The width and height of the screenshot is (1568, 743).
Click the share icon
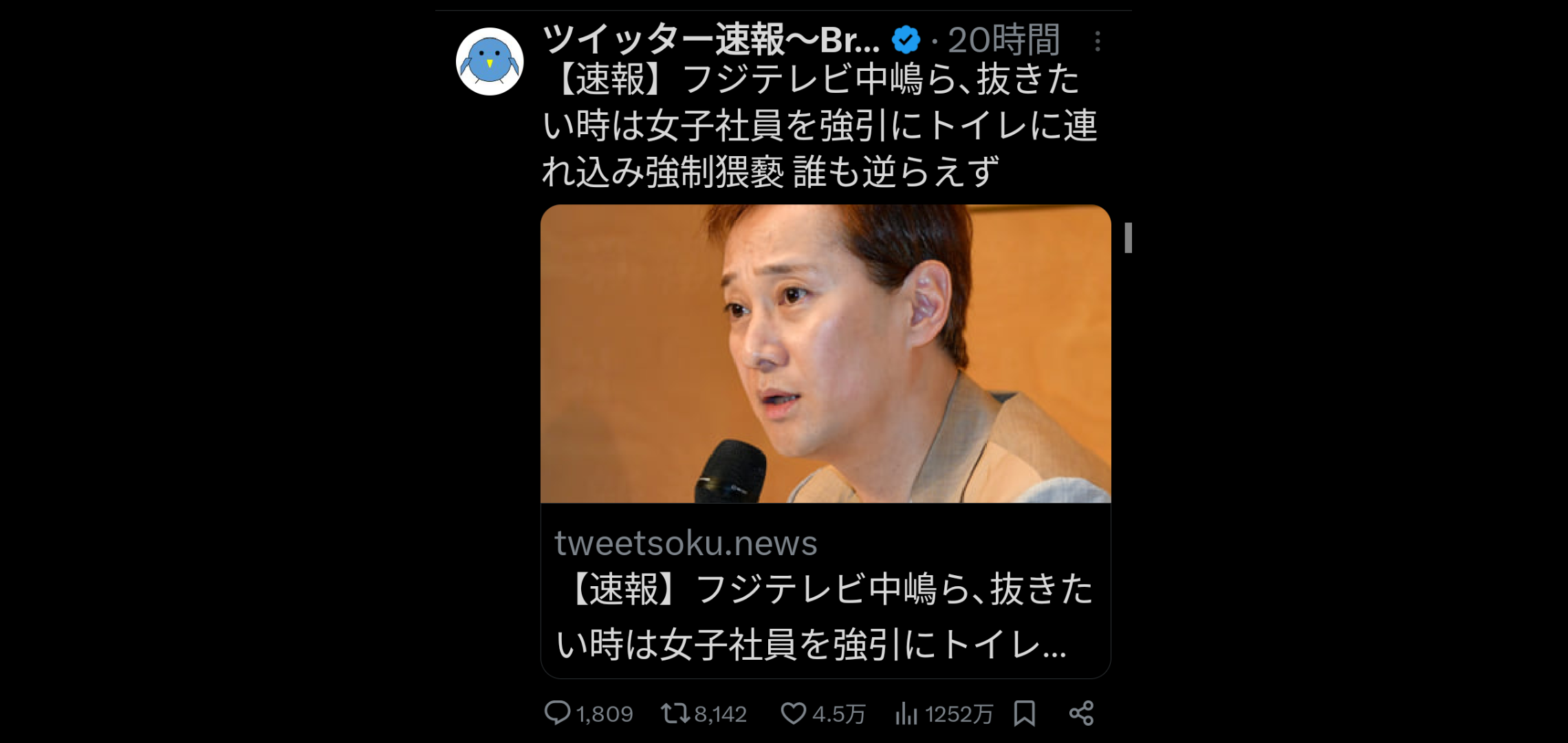(x=1082, y=713)
